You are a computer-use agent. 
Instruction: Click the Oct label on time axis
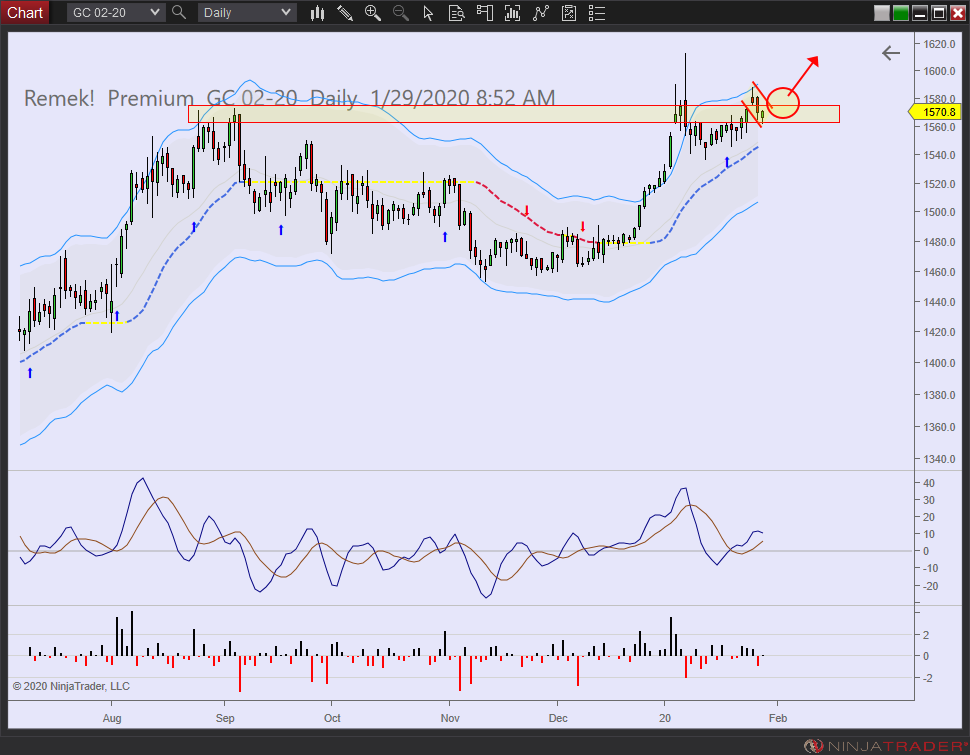tap(332, 718)
